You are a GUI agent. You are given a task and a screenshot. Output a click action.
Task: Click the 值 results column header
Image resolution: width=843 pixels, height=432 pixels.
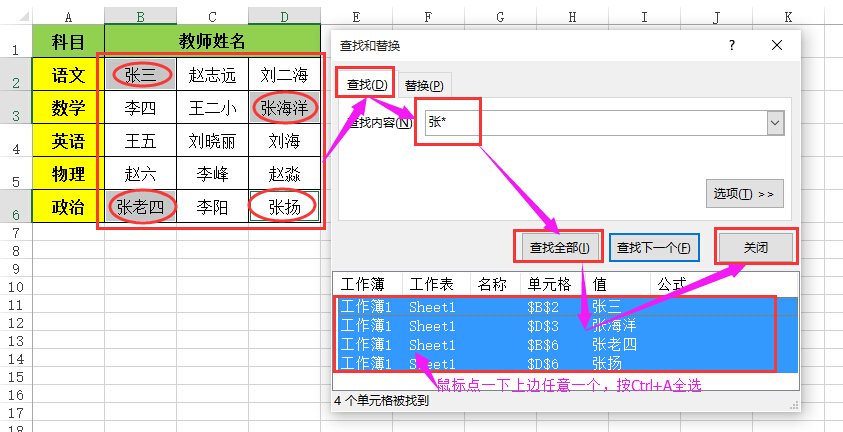click(x=618, y=284)
